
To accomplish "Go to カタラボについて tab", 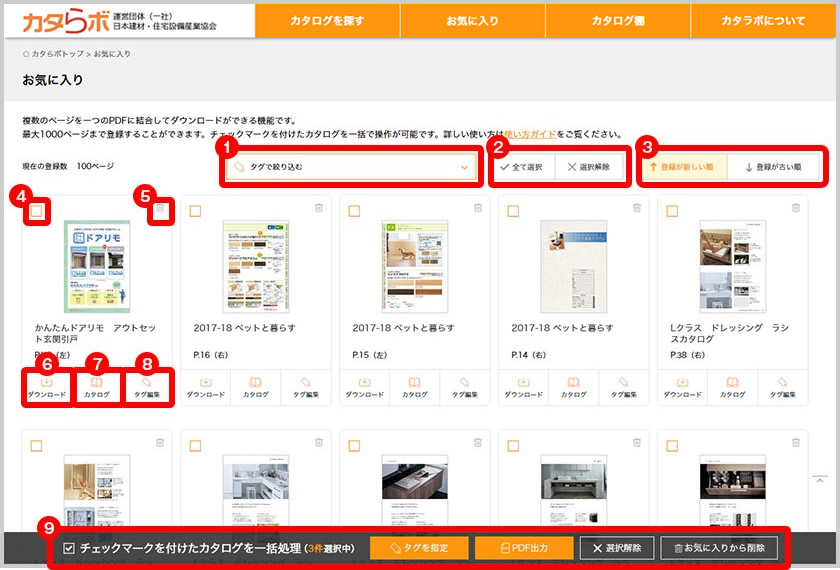I will [x=763, y=20].
